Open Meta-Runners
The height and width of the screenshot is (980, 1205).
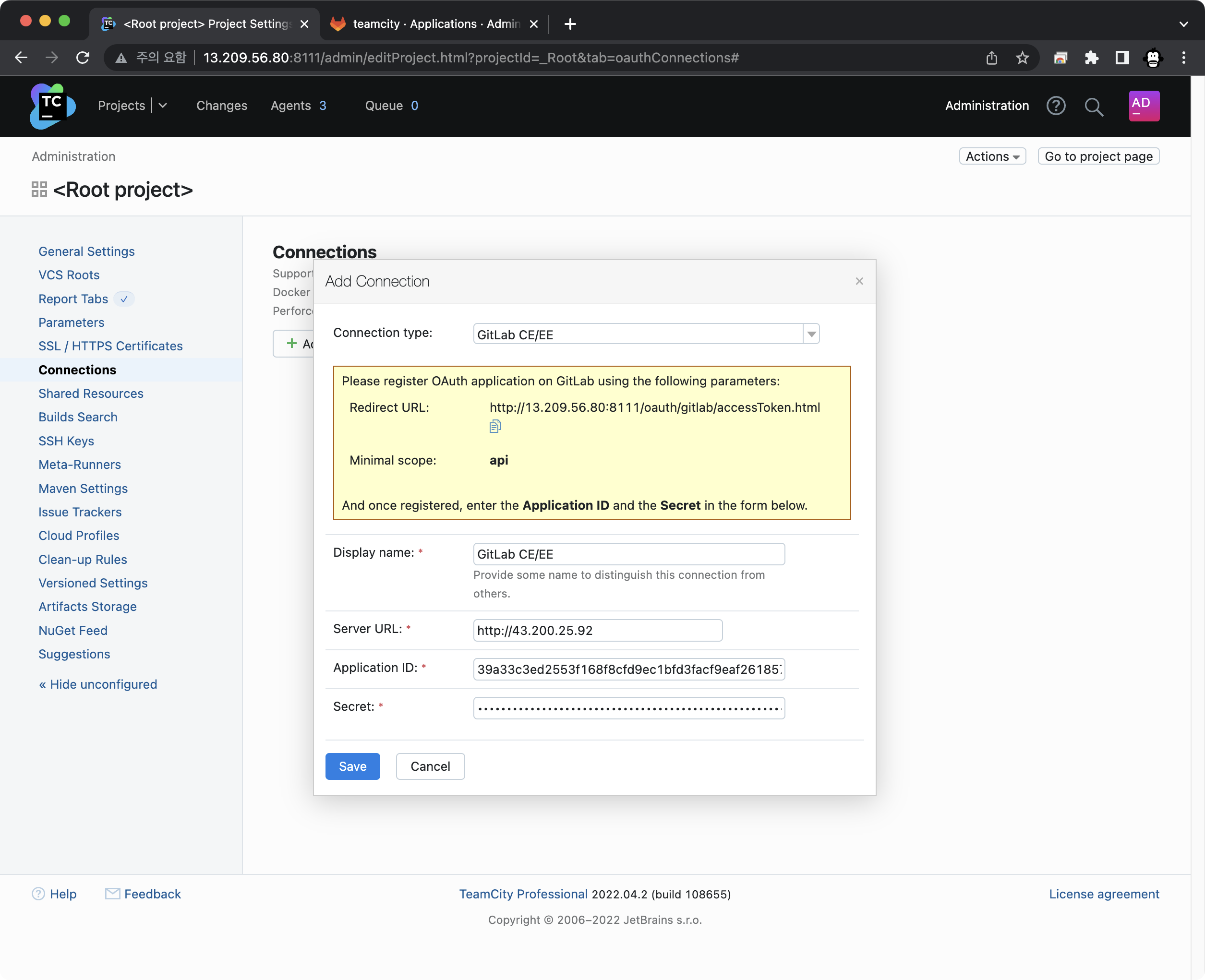[x=80, y=465]
